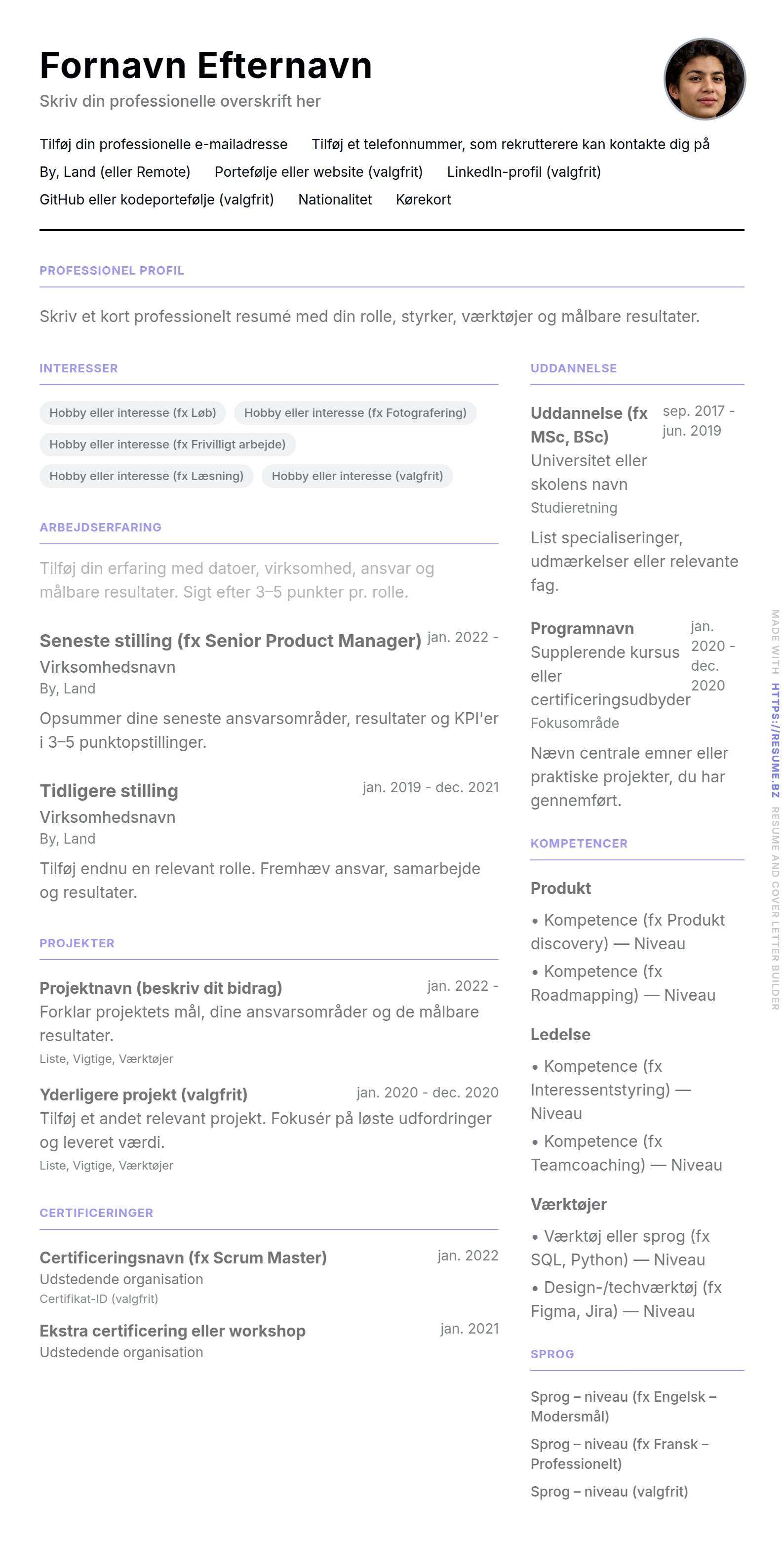Screen dimensions: 784x1541
Task: Click the professional e-mail address field
Action: point(163,144)
